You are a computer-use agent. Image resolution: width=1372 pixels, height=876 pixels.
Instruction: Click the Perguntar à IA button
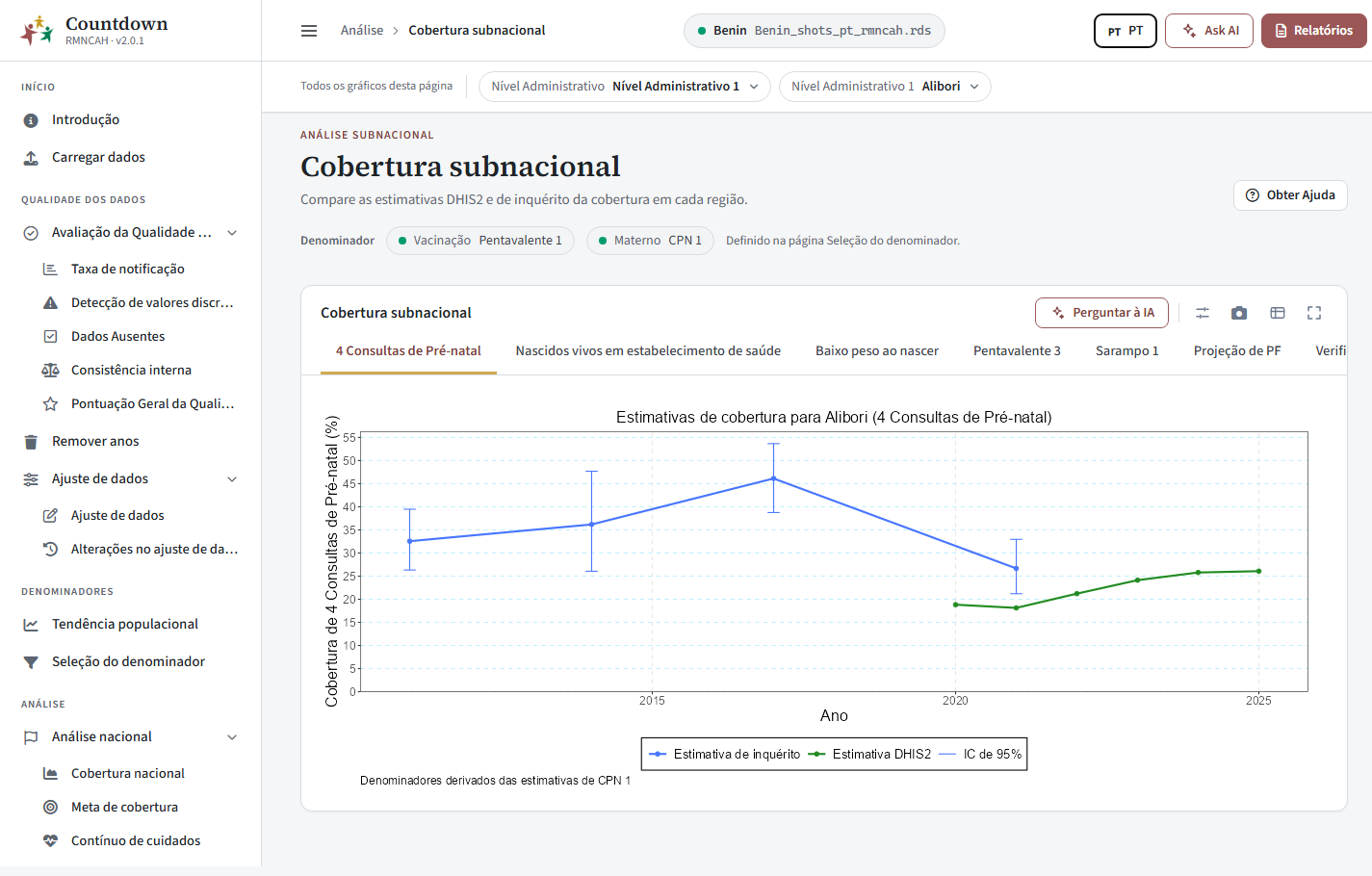tap(1101, 313)
